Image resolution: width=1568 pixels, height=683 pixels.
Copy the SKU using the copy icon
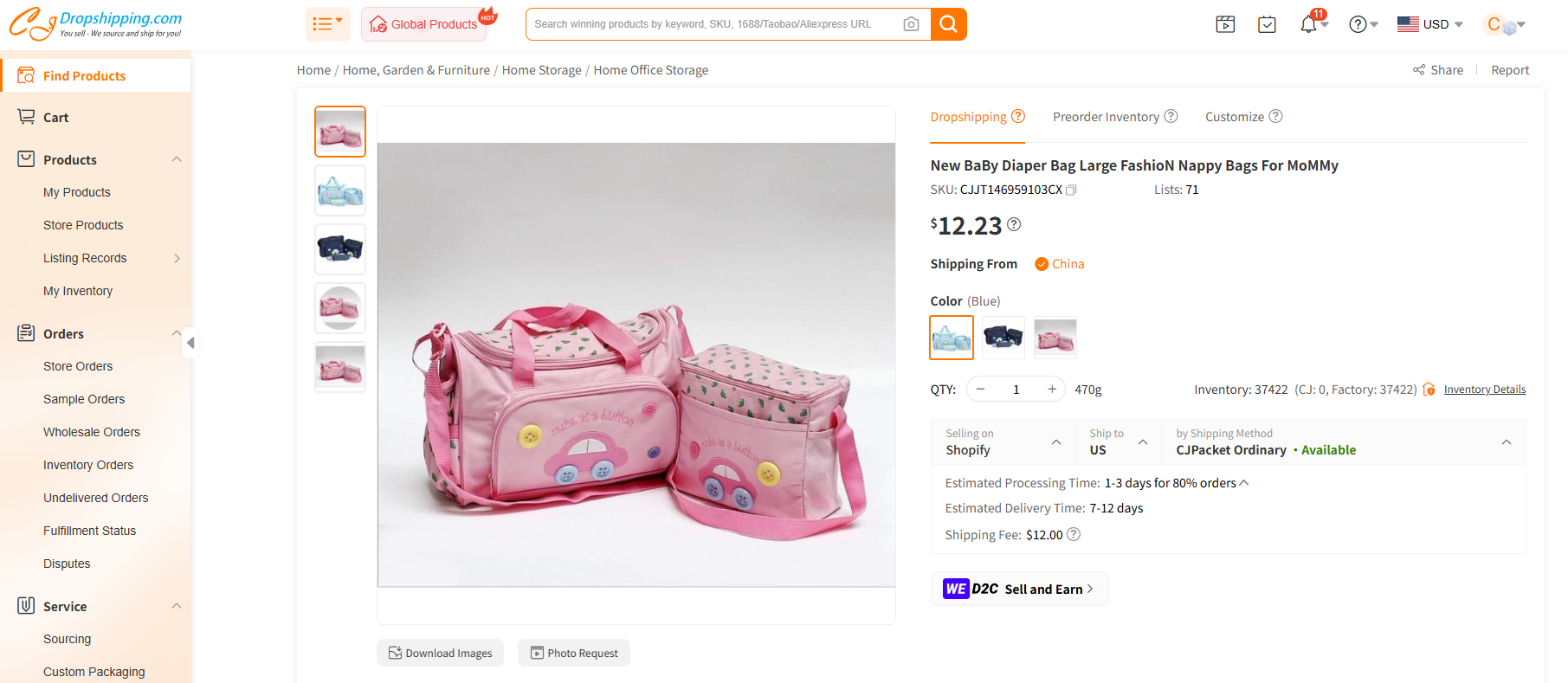[1071, 190]
